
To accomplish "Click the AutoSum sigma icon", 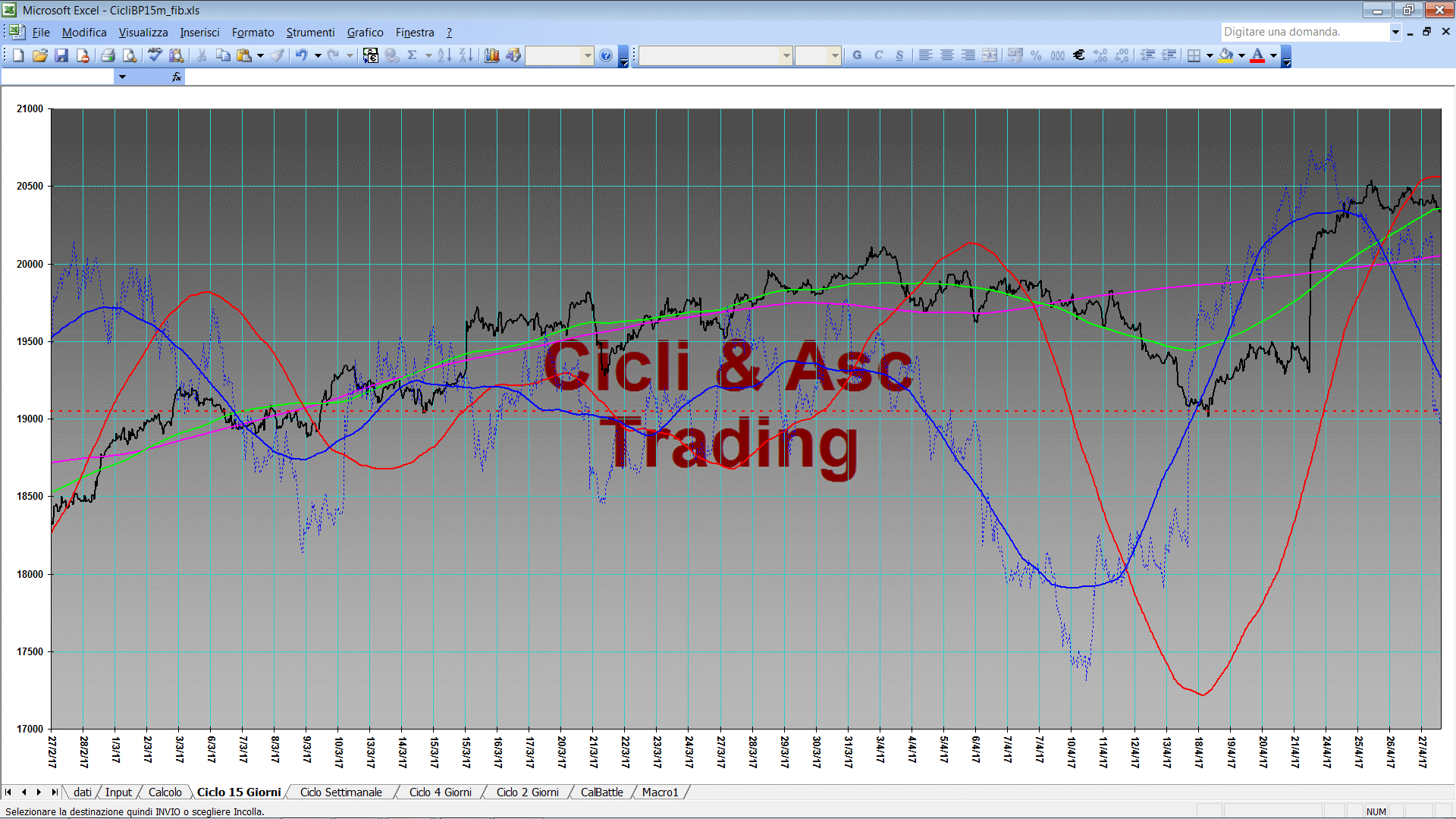I will [413, 55].
